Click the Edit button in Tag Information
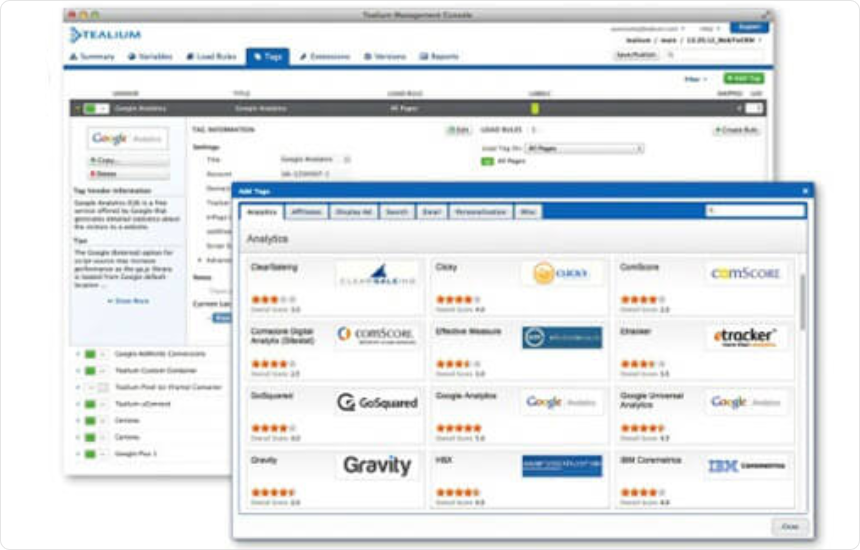 point(458,130)
